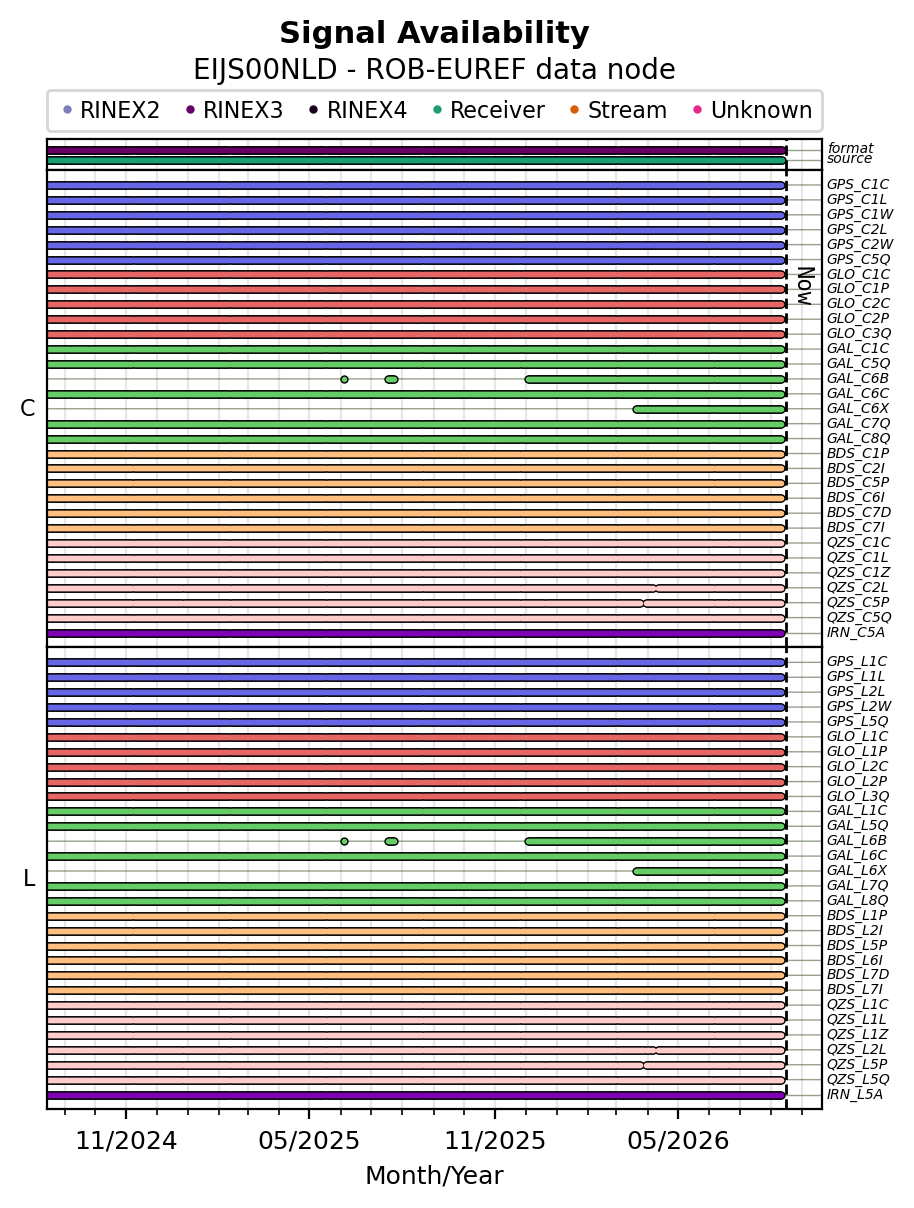The height and width of the screenshot is (1208, 914).
Task: Click the short segment on GAL_L6B row
Action: [391, 841]
